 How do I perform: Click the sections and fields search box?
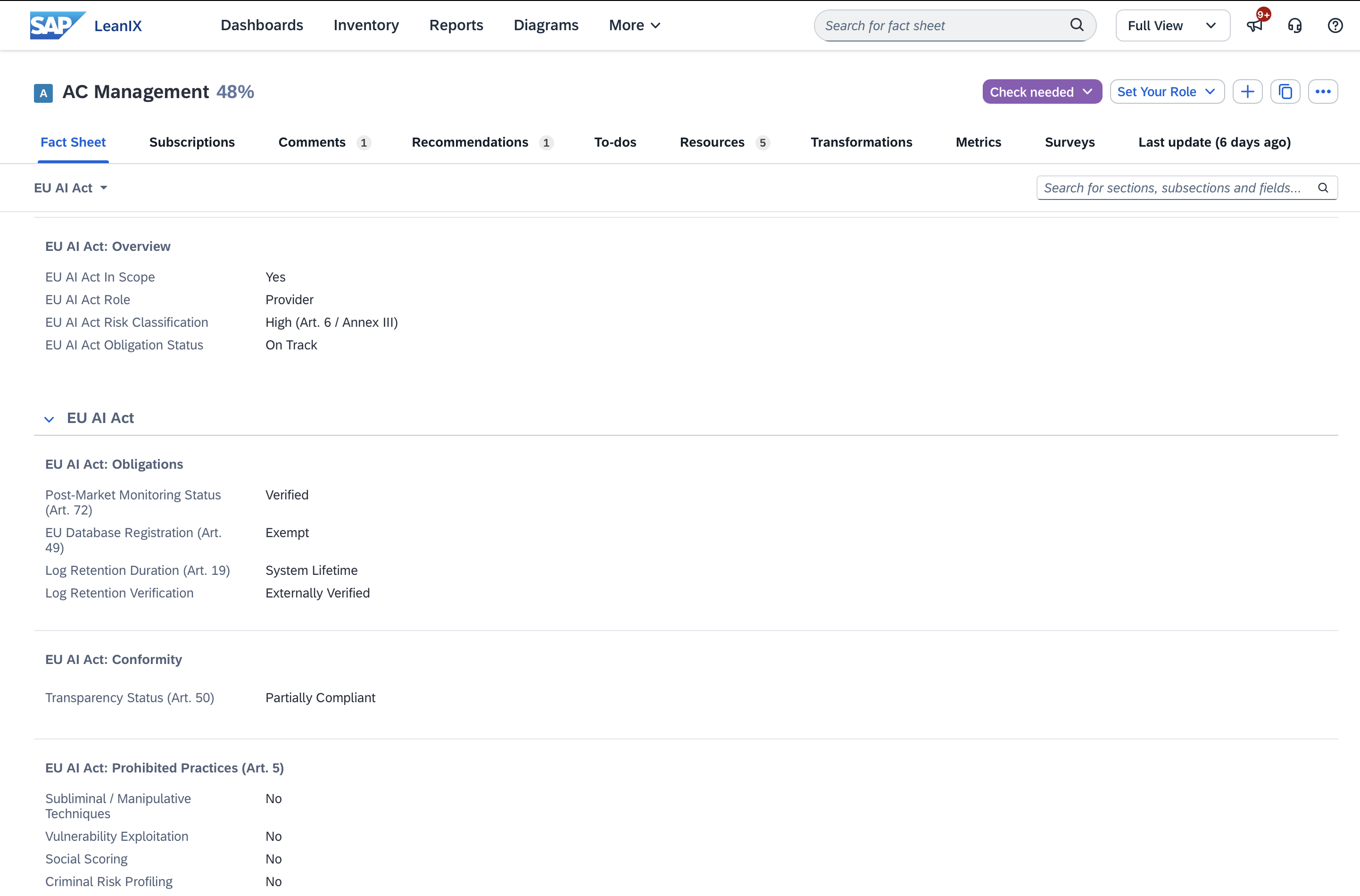coord(1187,188)
